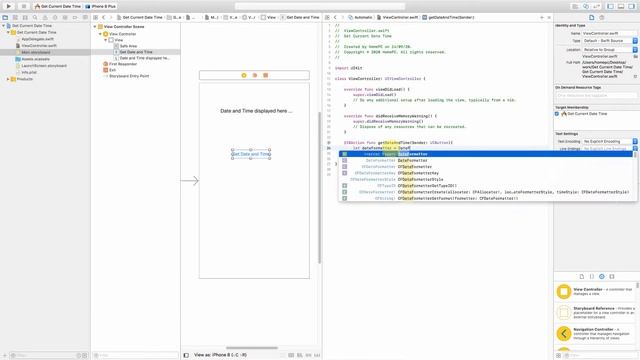
Task: Select LaunchScreen.storyboard in project navigator
Action: pos(44,66)
